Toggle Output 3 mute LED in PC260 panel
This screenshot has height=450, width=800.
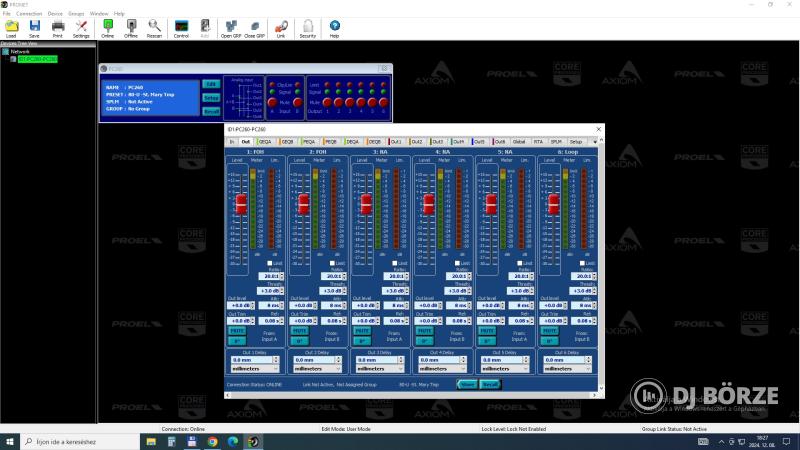pyautogui.click(x=349, y=103)
